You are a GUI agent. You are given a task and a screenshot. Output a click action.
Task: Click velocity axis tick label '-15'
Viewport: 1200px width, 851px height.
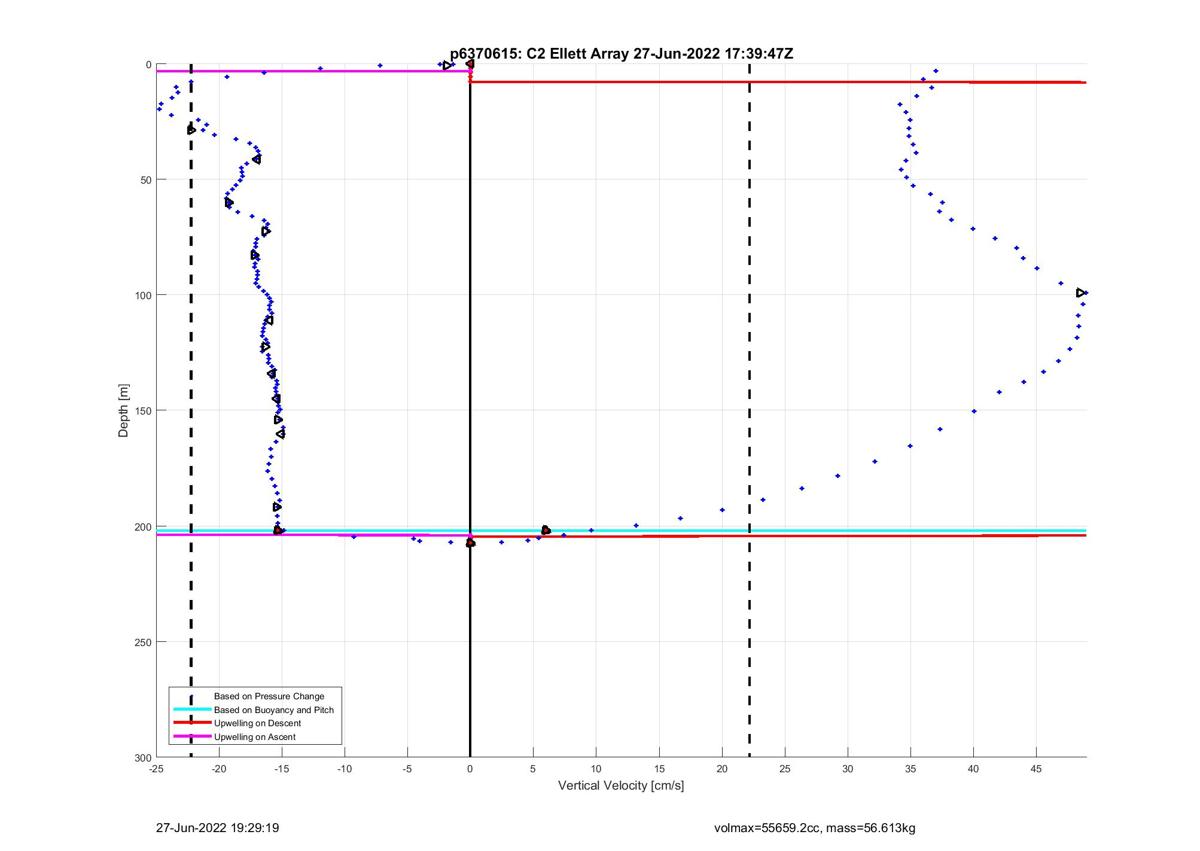tap(282, 769)
